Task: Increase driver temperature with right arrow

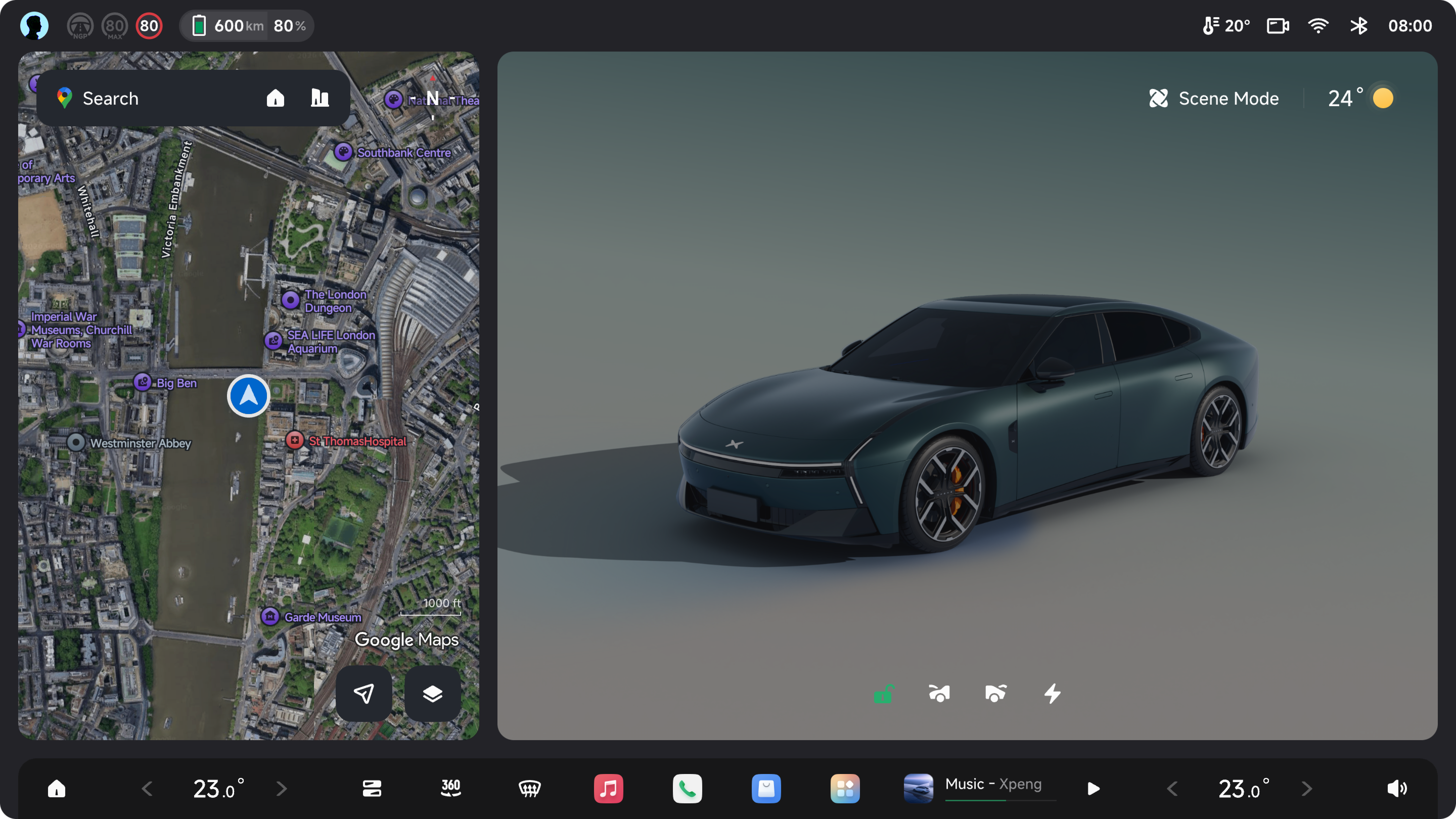Action: 282,788
